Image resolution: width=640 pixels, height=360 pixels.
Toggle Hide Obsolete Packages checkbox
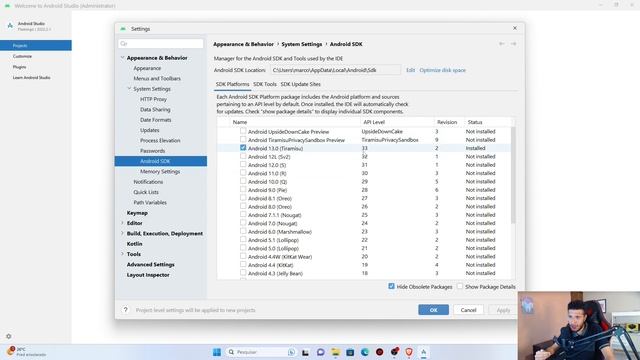click(391, 286)
